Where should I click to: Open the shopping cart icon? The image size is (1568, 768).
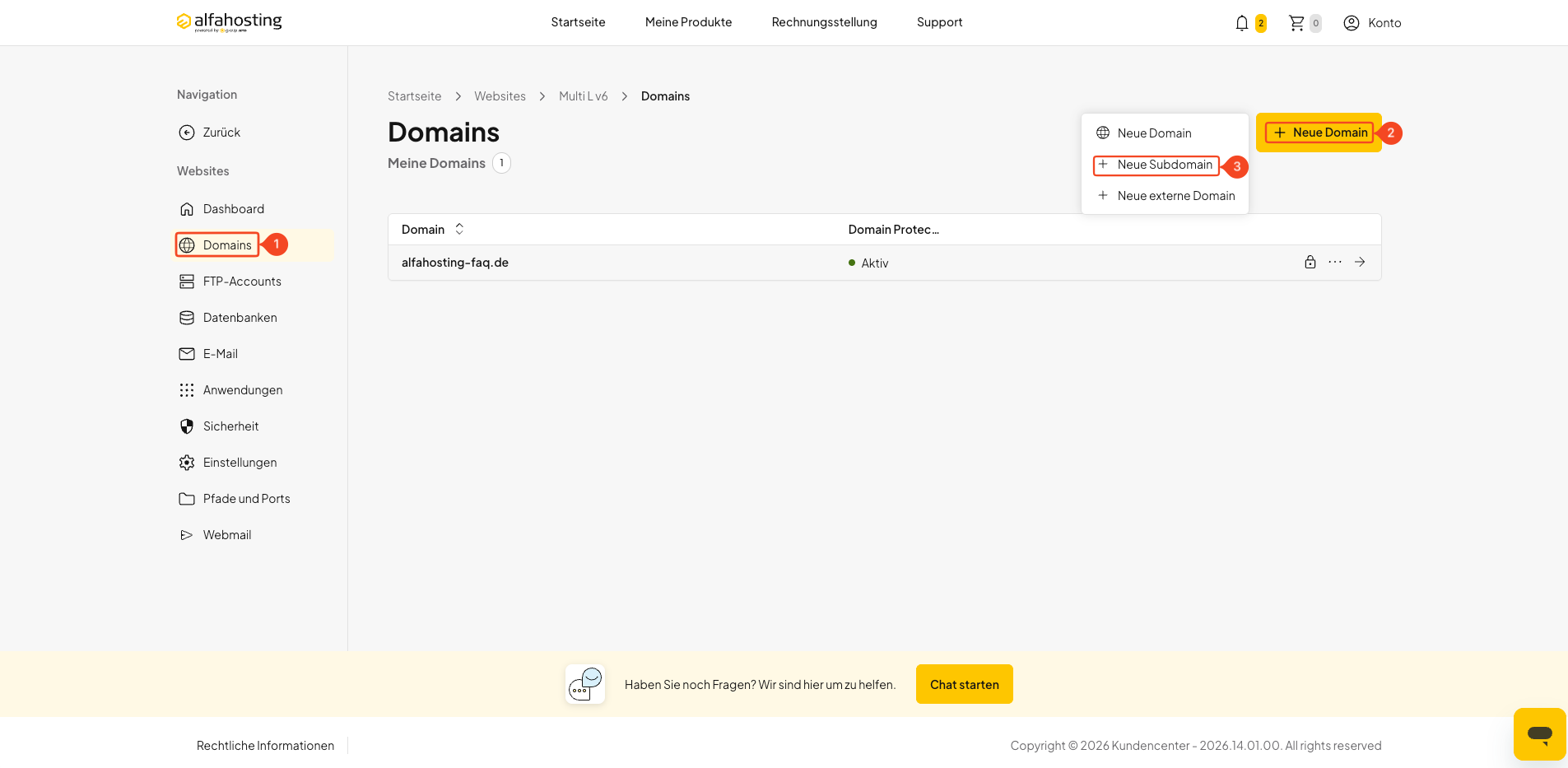1296,23
